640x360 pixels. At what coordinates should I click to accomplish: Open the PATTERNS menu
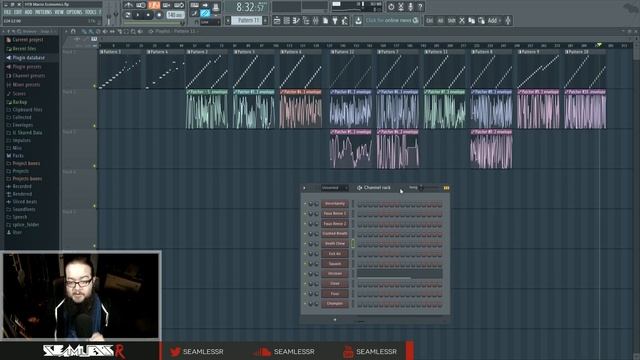click(x=43, y=13)
